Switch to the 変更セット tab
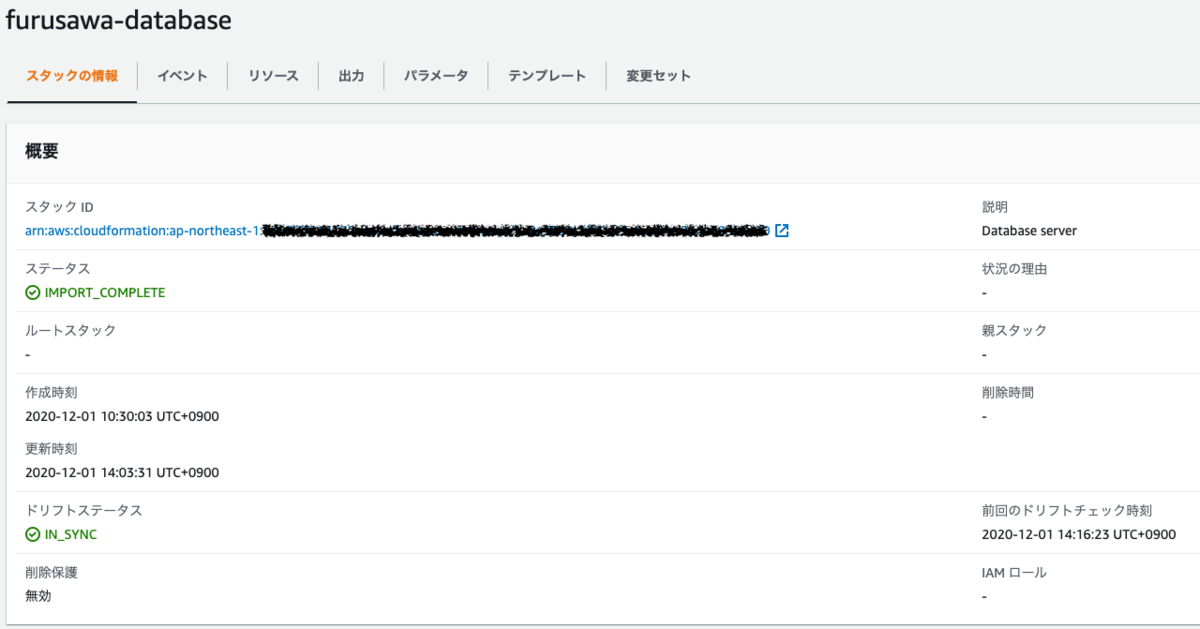The width and height of the screenshot is (1200, 629). click(658, 76)
